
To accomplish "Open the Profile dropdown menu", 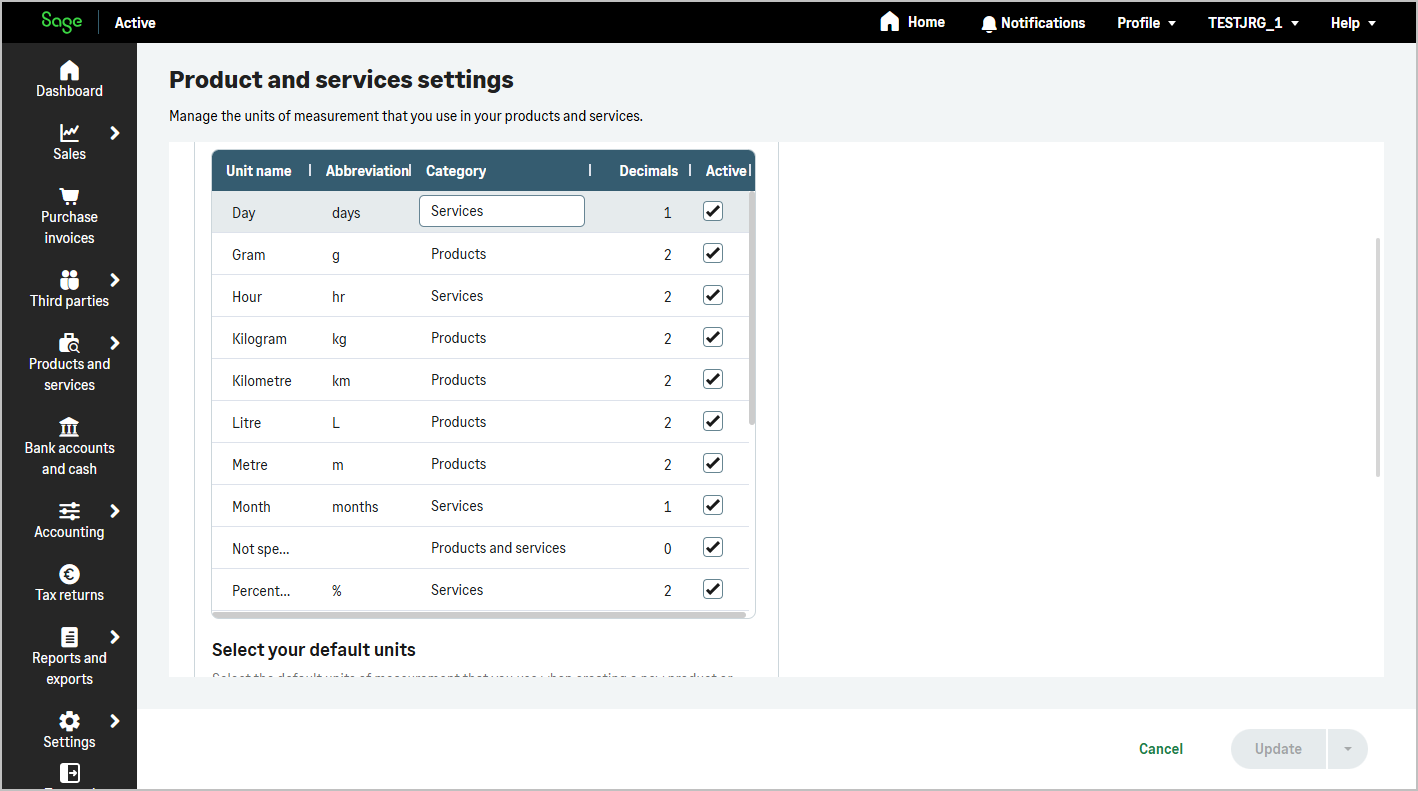I will pyautogui.click(x=1146, y=23).
